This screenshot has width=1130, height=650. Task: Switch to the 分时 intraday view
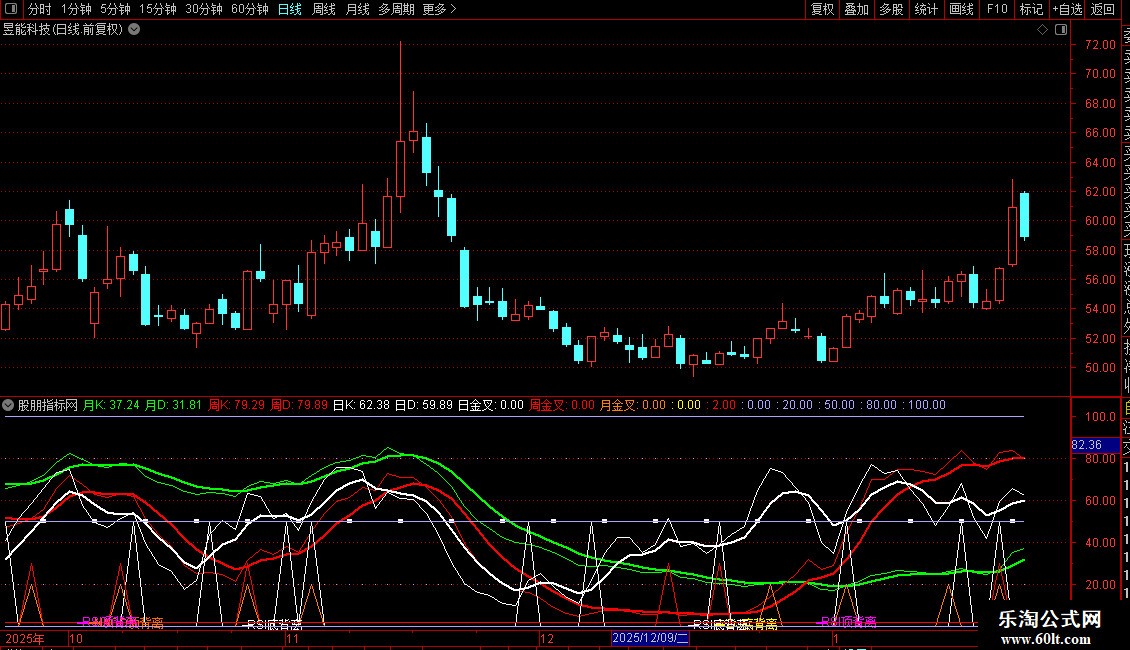pos(39,9)
